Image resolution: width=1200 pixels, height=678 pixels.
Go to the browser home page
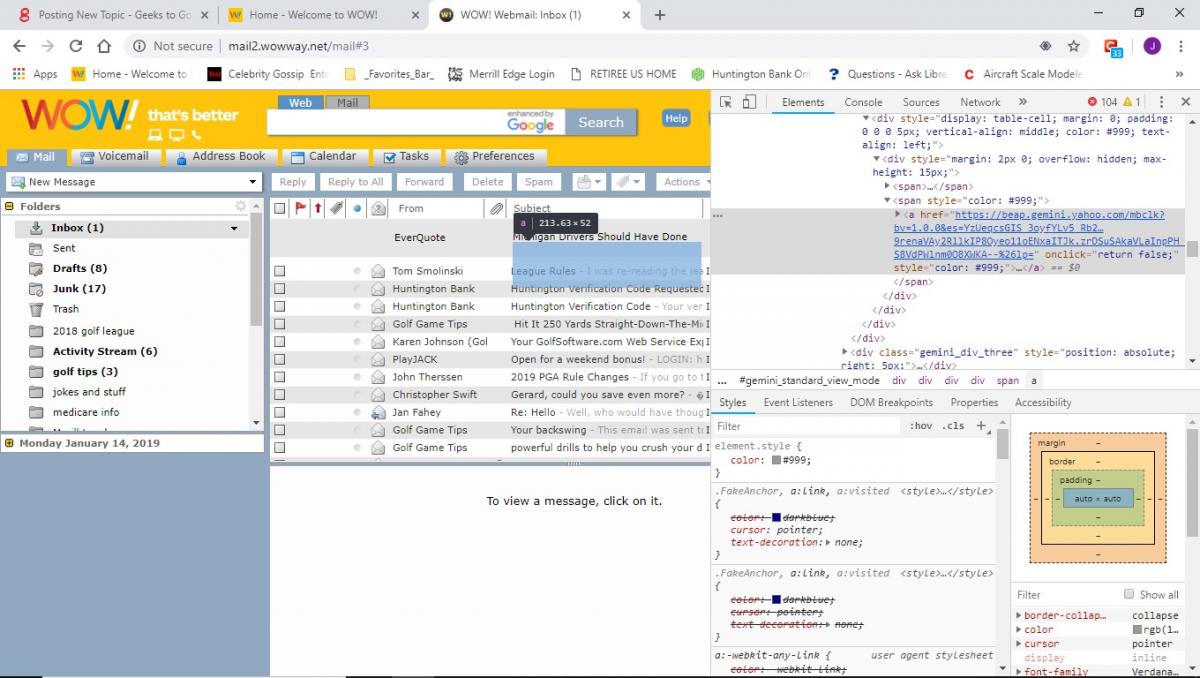104,46
